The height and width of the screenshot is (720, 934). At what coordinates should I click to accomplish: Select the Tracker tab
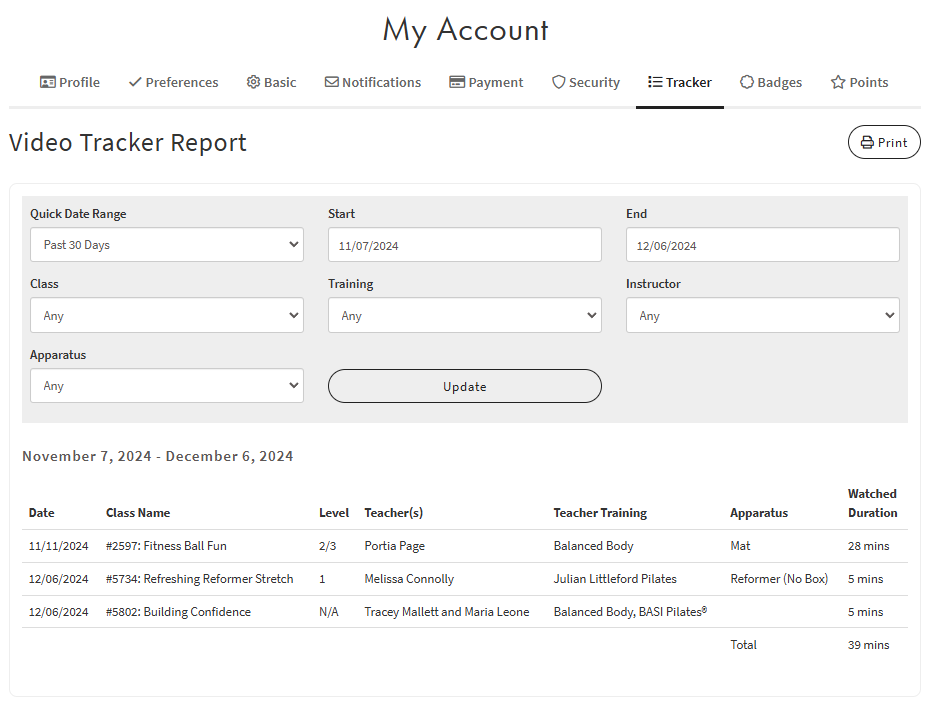[680, 82]
